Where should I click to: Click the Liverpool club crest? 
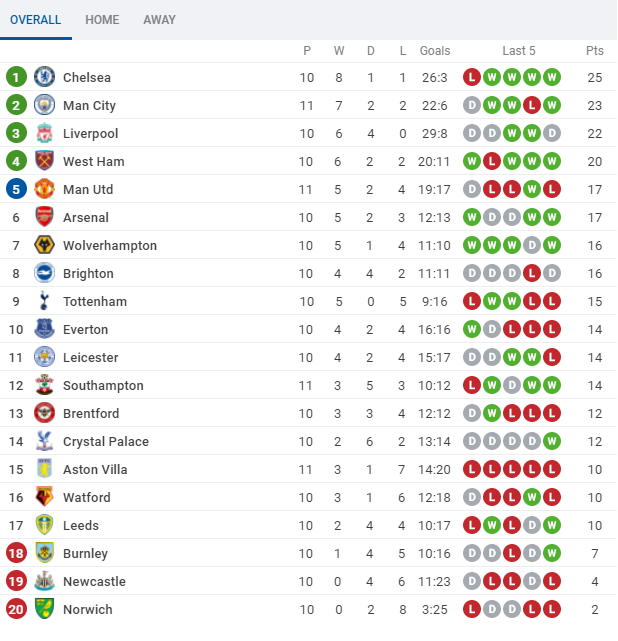[x=44, y=133]
